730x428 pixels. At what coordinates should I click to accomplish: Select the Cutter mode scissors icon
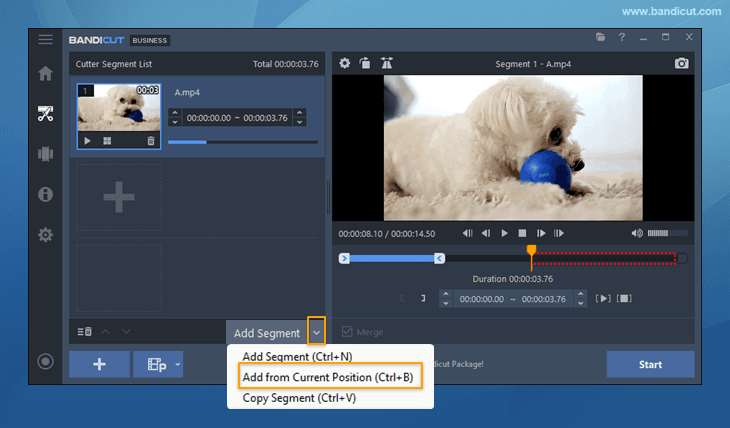[45, 113]
